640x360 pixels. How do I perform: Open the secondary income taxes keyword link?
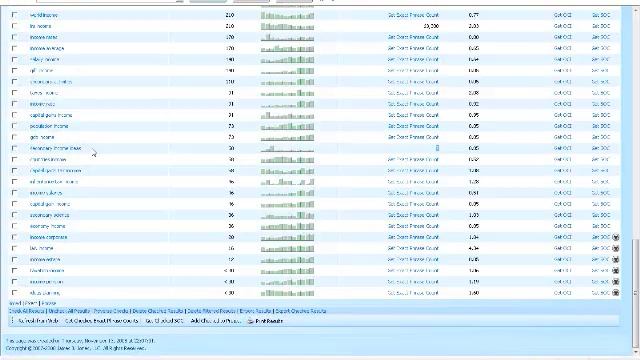(56, 148)
